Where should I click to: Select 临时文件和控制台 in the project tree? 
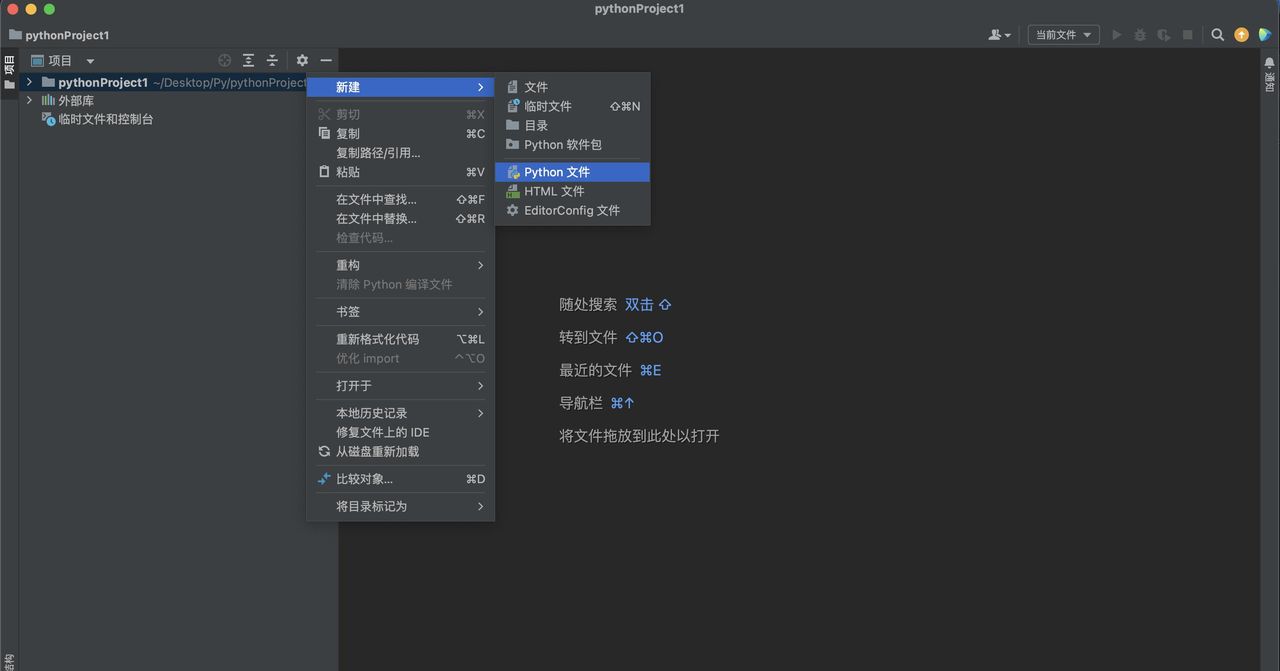pyautogui.click(x=105, y=118)
